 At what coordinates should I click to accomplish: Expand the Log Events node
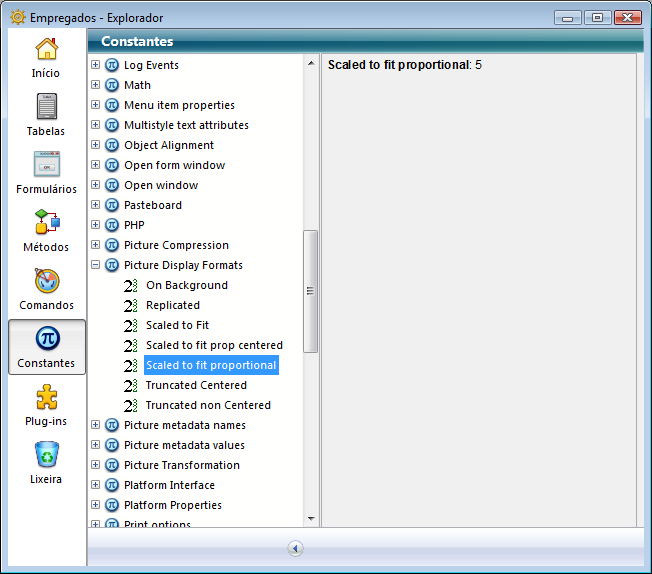click(96, 65)
